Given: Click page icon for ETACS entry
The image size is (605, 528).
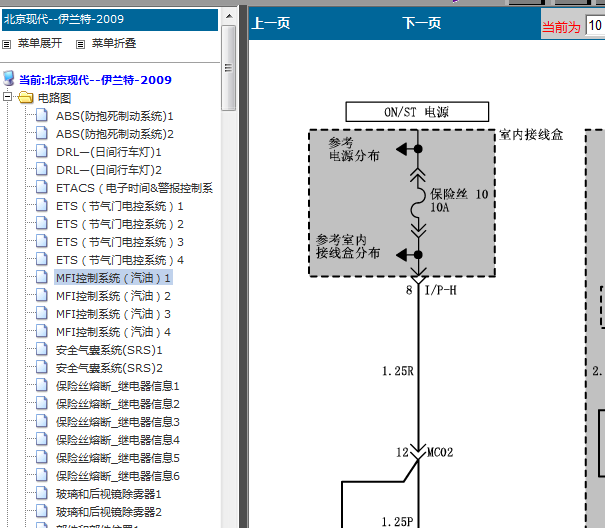Looking at the screenshot, I should [42, 187].
